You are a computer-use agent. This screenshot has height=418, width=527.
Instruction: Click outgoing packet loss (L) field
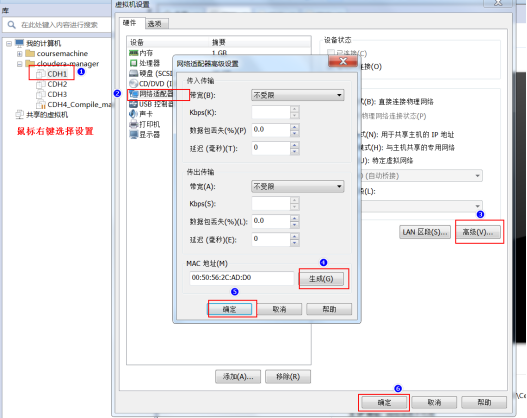[271, 221]
